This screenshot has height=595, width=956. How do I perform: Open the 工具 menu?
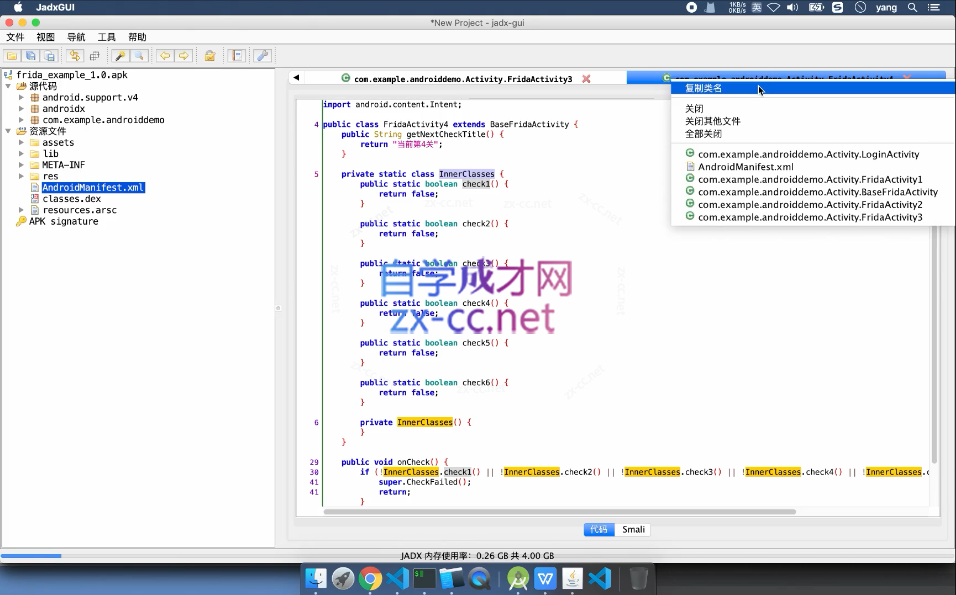click(107, 37)
